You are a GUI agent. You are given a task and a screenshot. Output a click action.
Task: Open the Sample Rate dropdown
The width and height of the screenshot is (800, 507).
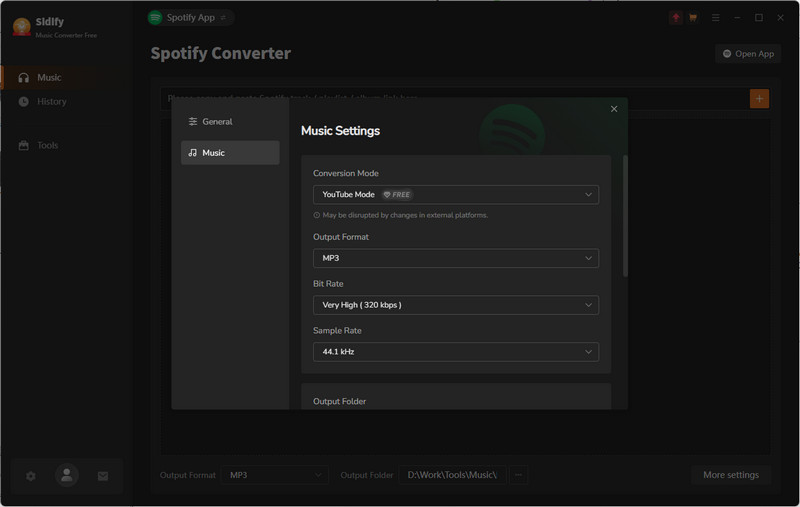point(456,352)
